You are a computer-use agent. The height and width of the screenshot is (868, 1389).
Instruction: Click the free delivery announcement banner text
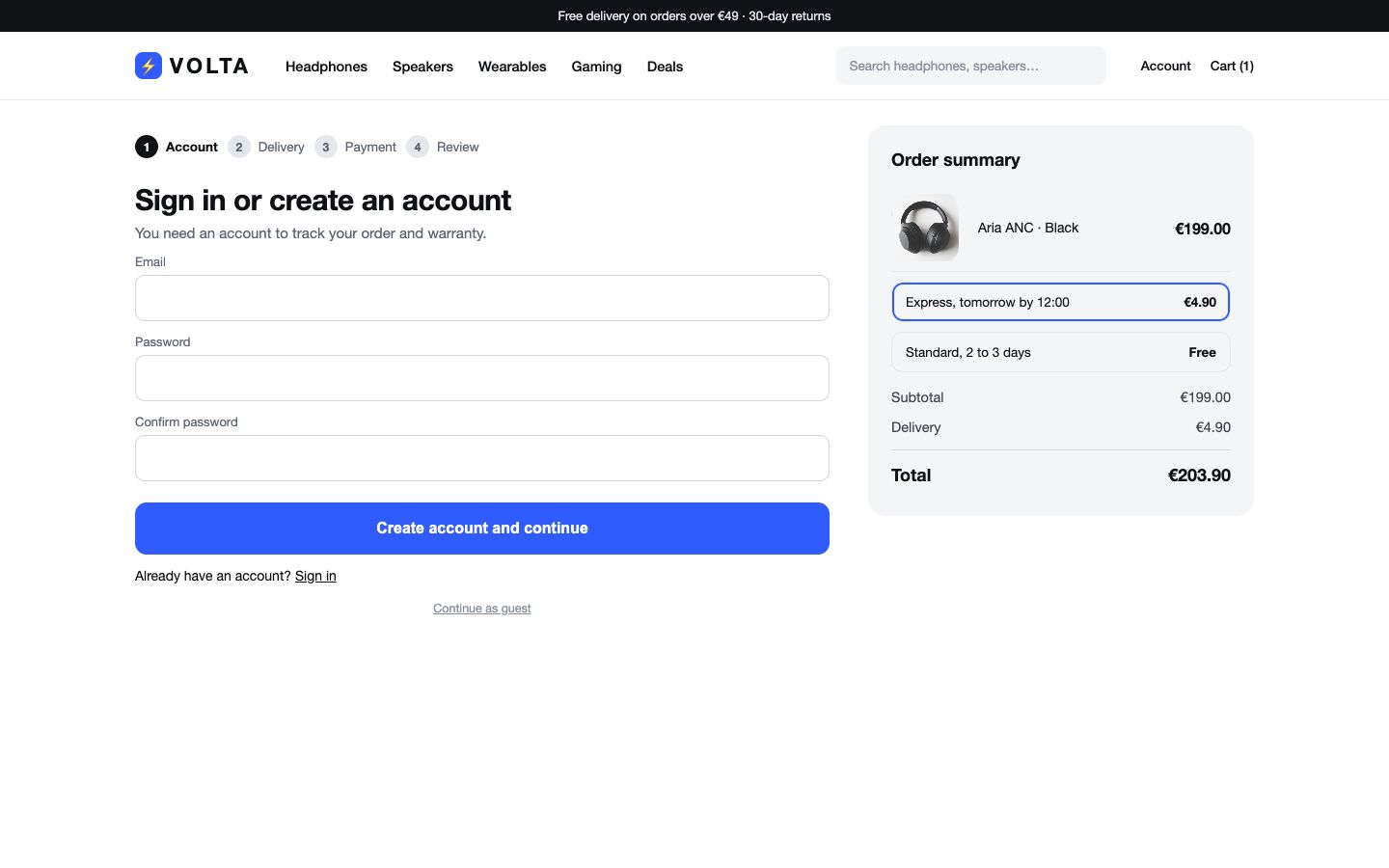point(694,16)
